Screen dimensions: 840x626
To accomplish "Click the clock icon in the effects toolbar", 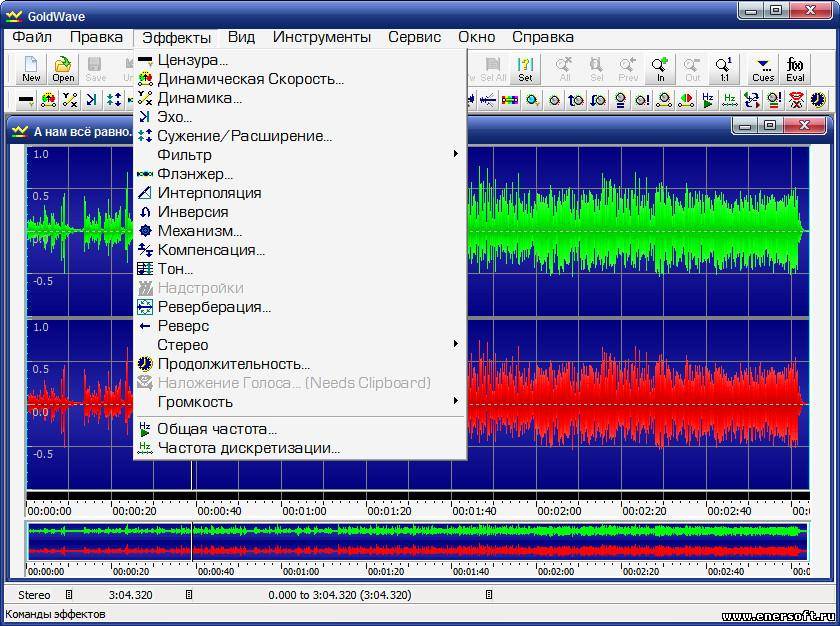I will 818,100.
